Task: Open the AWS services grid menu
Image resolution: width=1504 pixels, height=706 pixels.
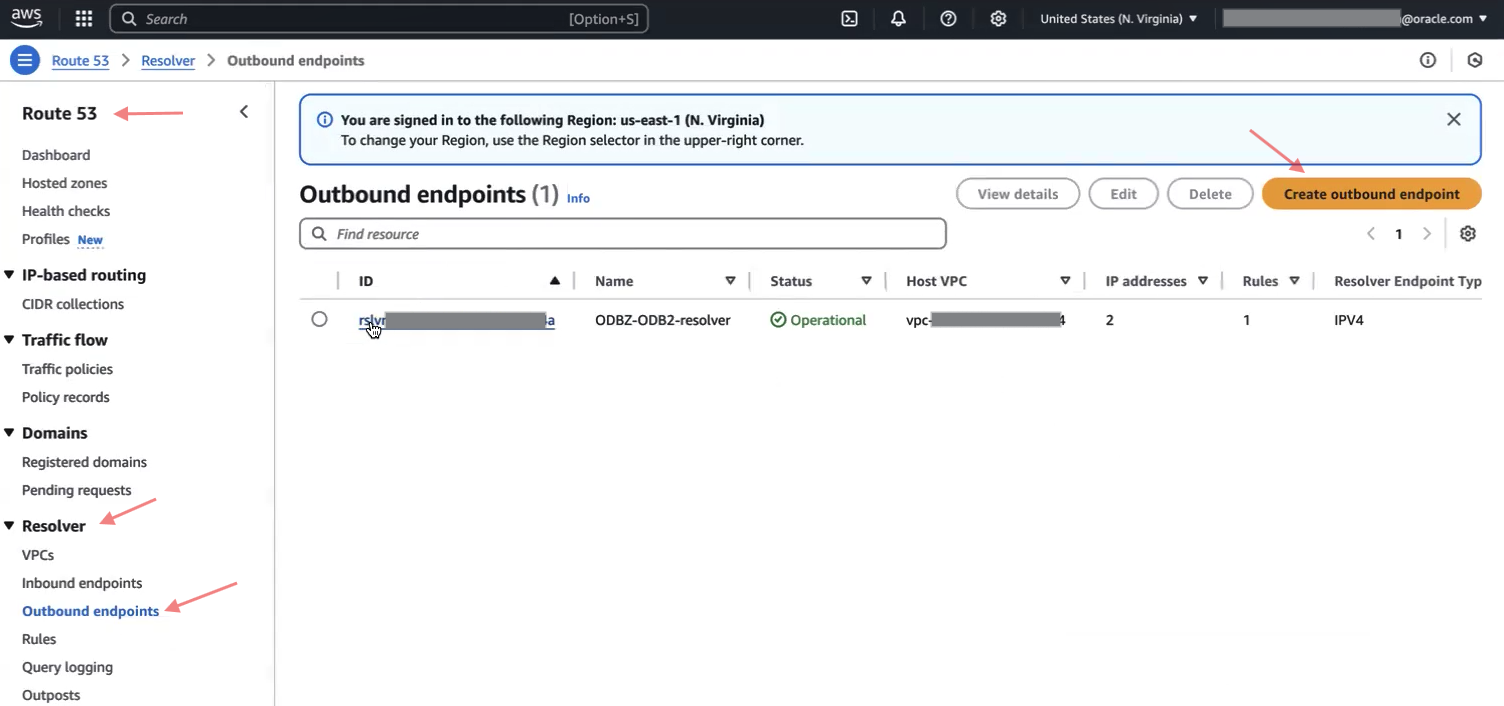Action: 84,18
